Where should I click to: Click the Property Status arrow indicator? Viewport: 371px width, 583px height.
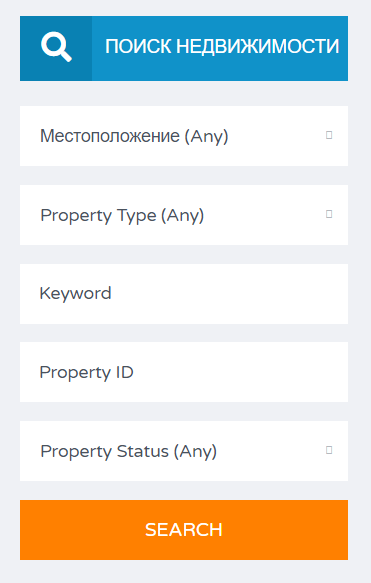coord(329,450)
